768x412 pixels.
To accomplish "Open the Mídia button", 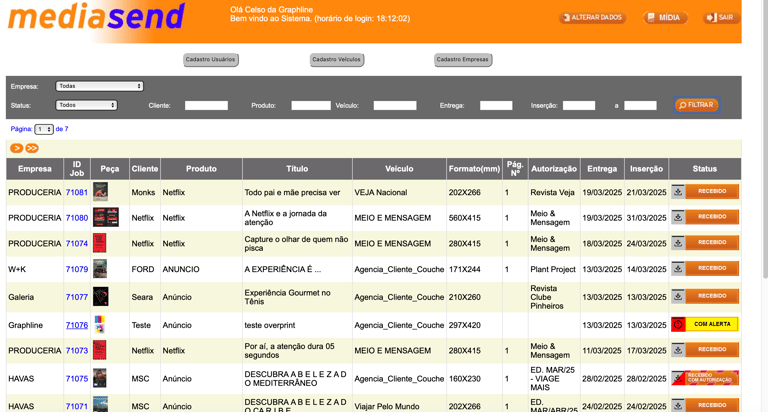I will (665, 18).
